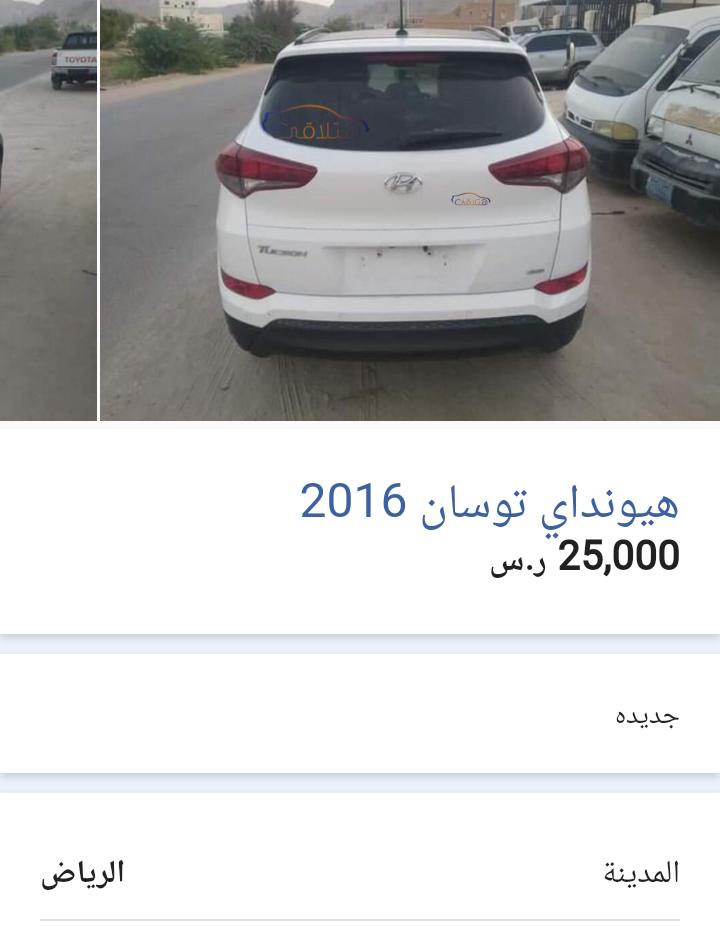
Task: Click the left rear bumper reflector
Action: point(247,288)
